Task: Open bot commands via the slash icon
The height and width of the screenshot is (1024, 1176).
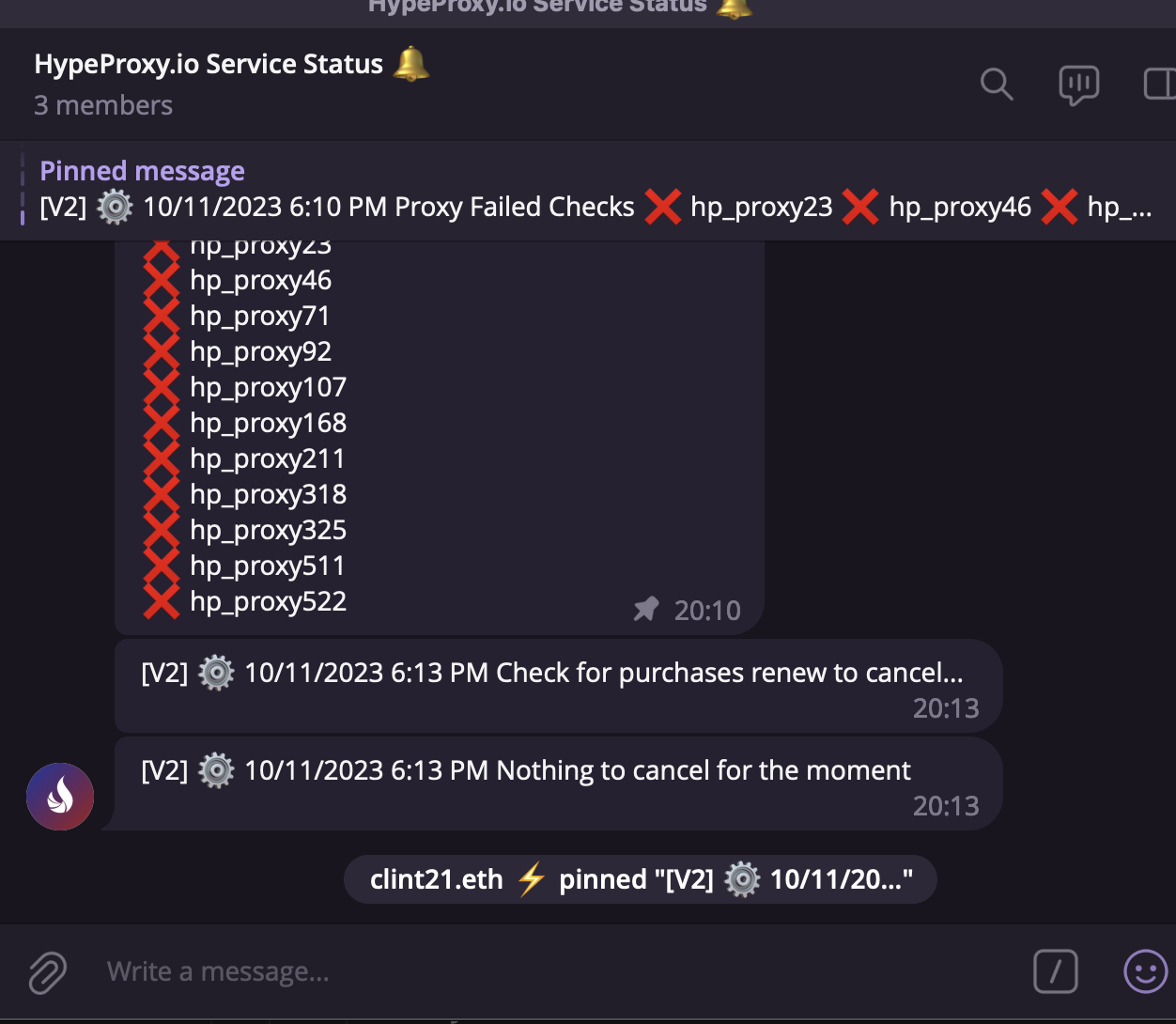Action: [x=1056, y=972]
